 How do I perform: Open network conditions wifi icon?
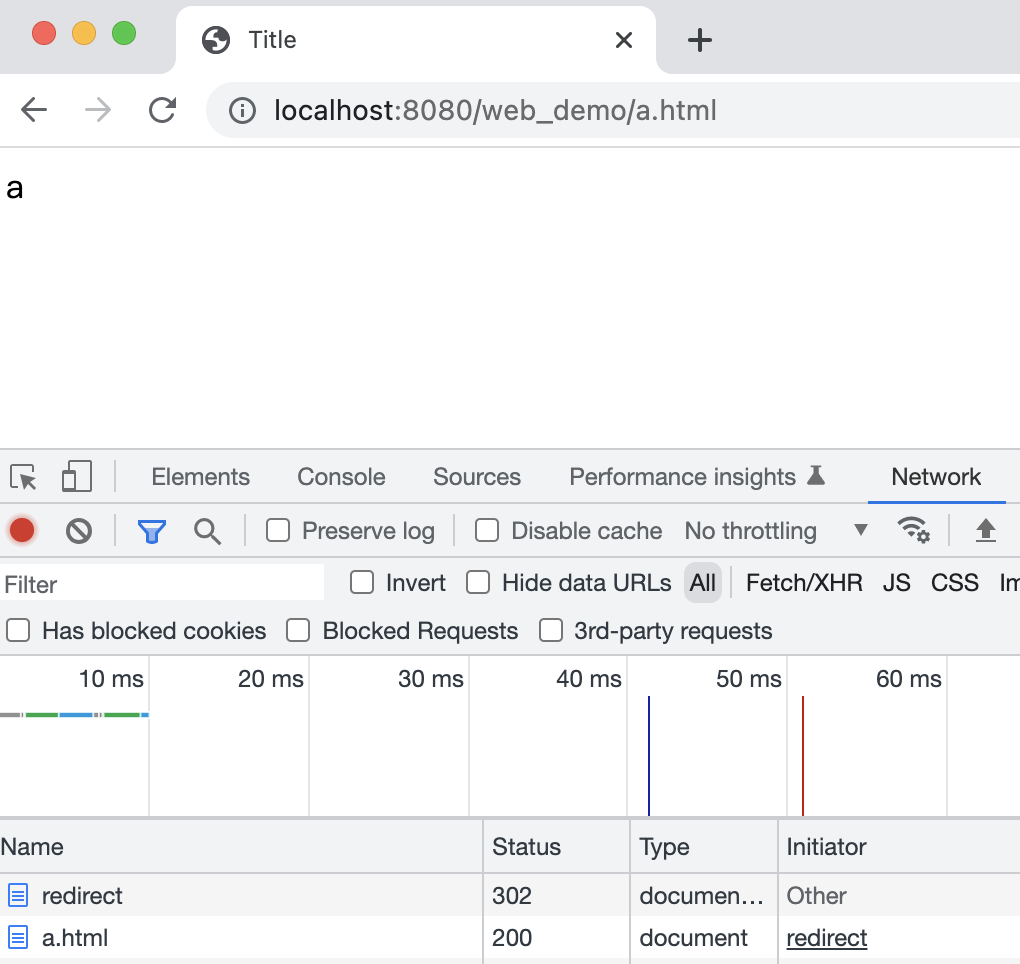[x=913, y=530]
